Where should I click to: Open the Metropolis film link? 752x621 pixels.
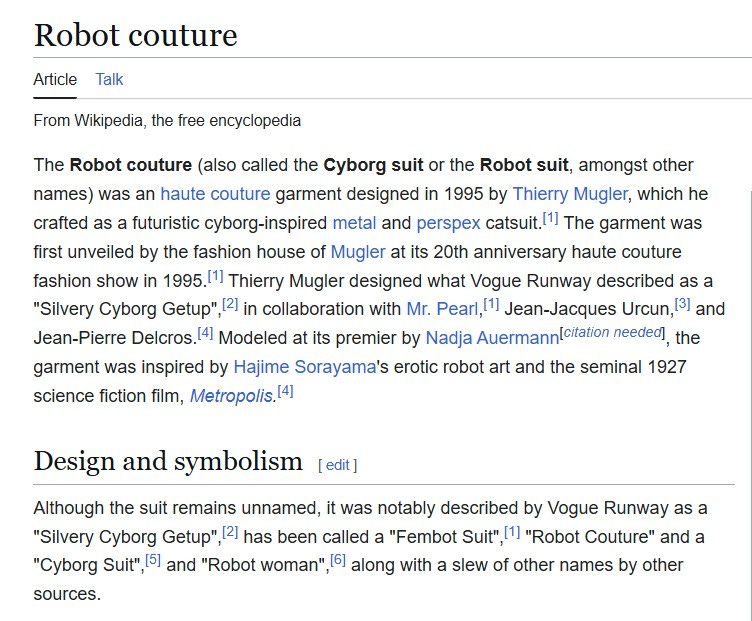coord(232,396)
